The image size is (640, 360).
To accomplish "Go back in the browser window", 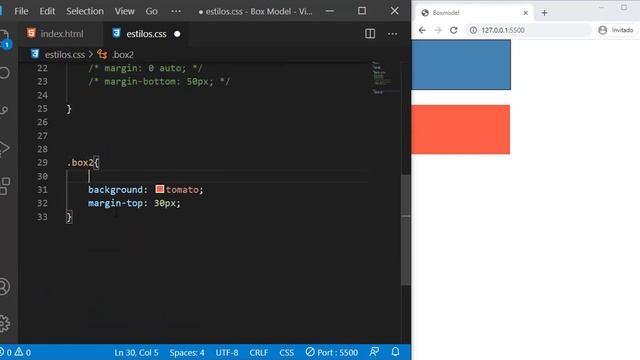I will coord(422,30).
